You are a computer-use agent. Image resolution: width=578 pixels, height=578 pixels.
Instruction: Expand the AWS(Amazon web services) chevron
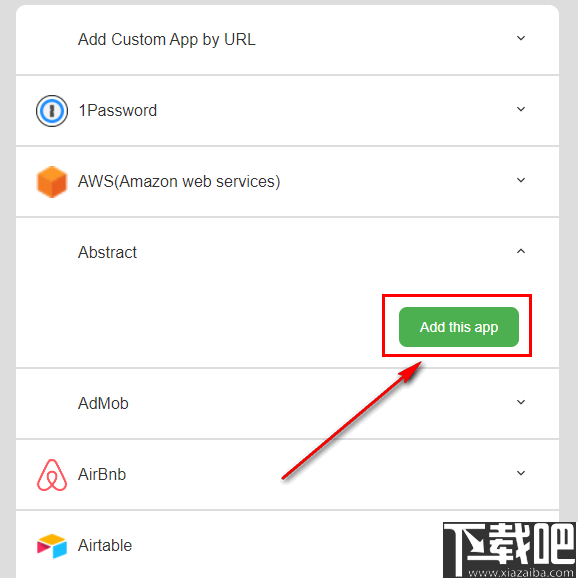tap(520, 180)
